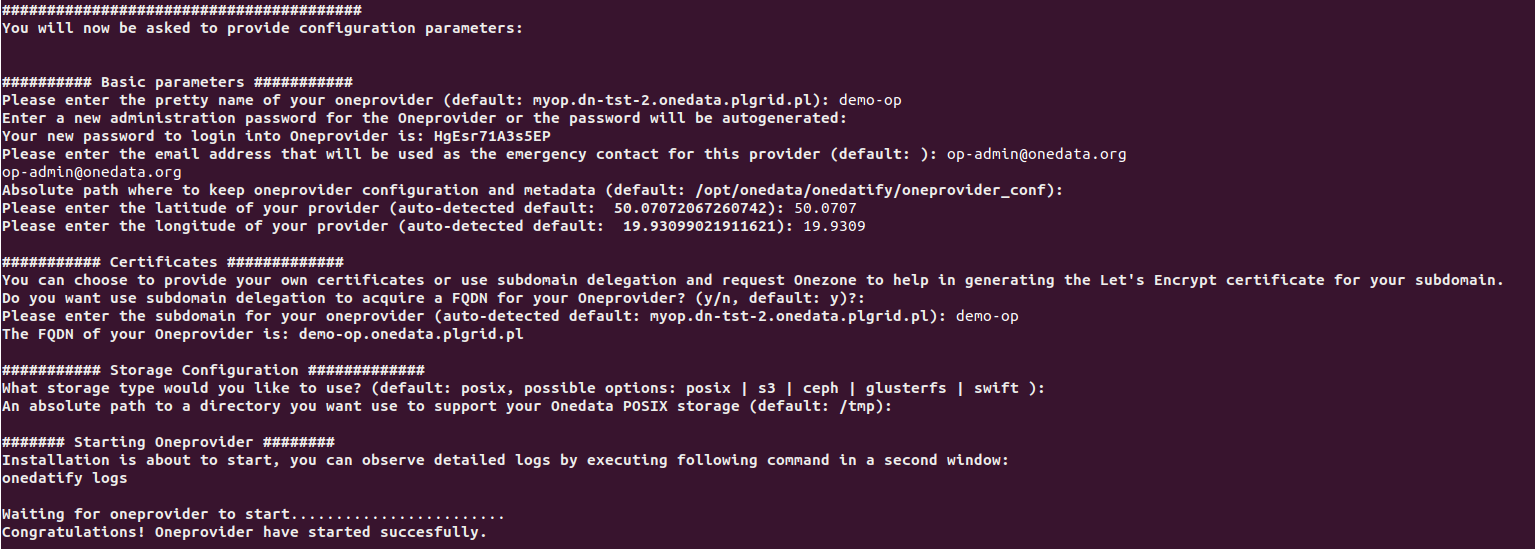Screen dimensions: 1535x549
Task: Click the FQDN demo-op.onedata.plgrid.pl
Action: (410, 334)
